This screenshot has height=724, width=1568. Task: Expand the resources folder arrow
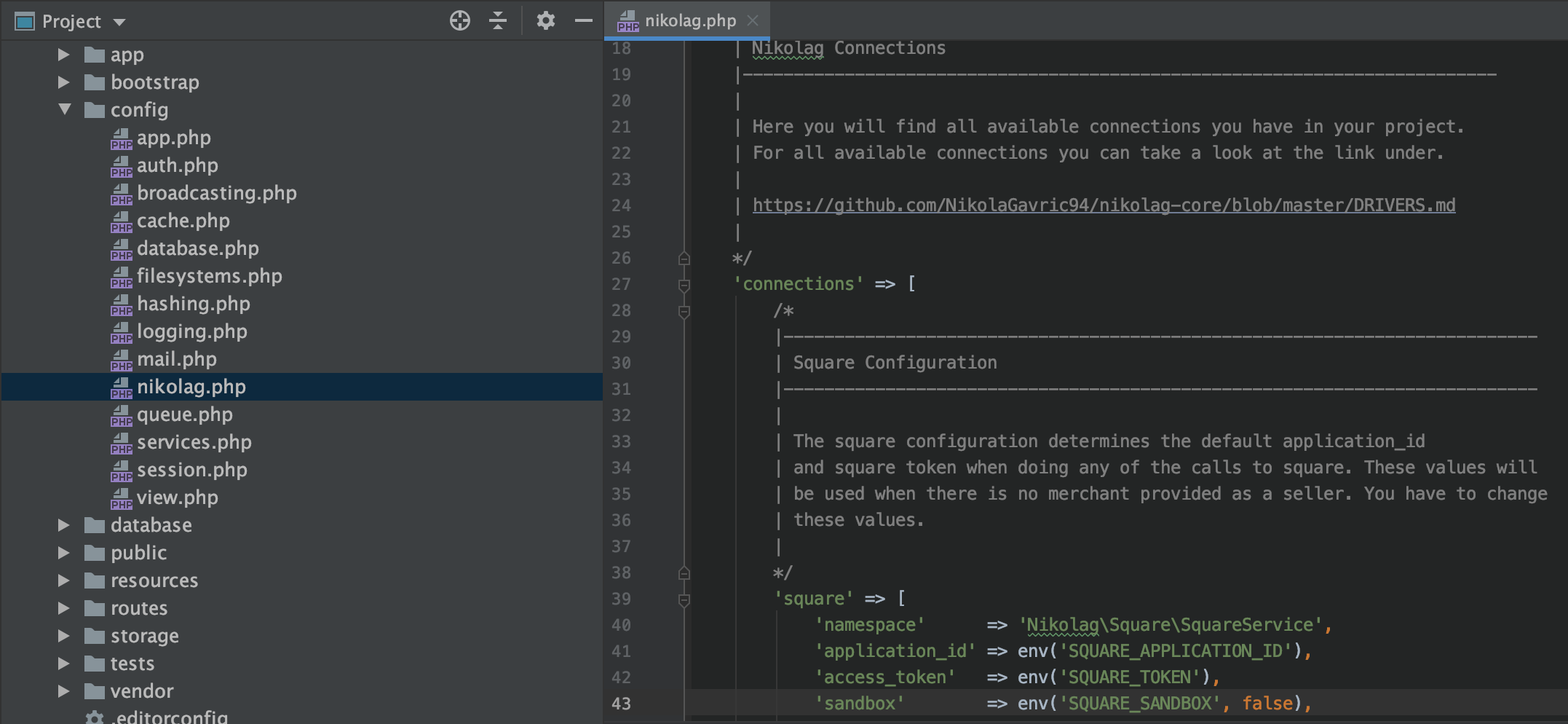[64, 581]
